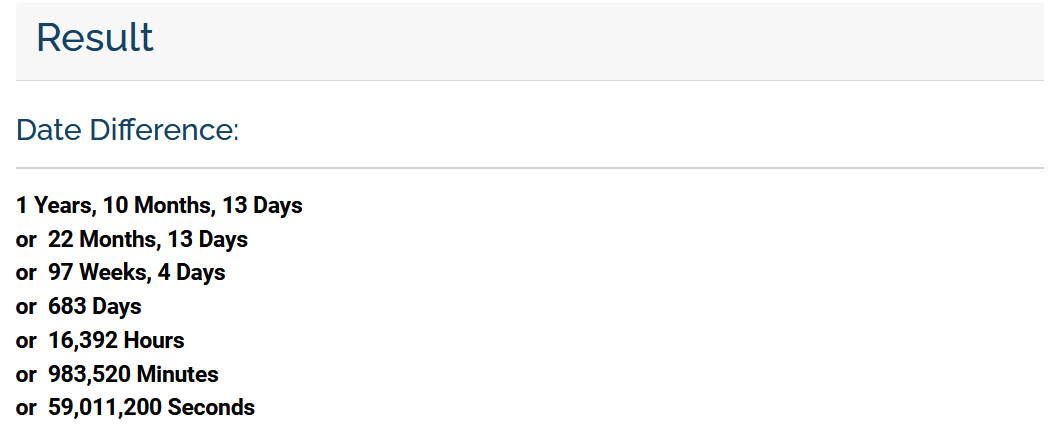Click the 983,520 Minutes result
This screenshot has height=431, width=1060.
[x=133, y=374]
